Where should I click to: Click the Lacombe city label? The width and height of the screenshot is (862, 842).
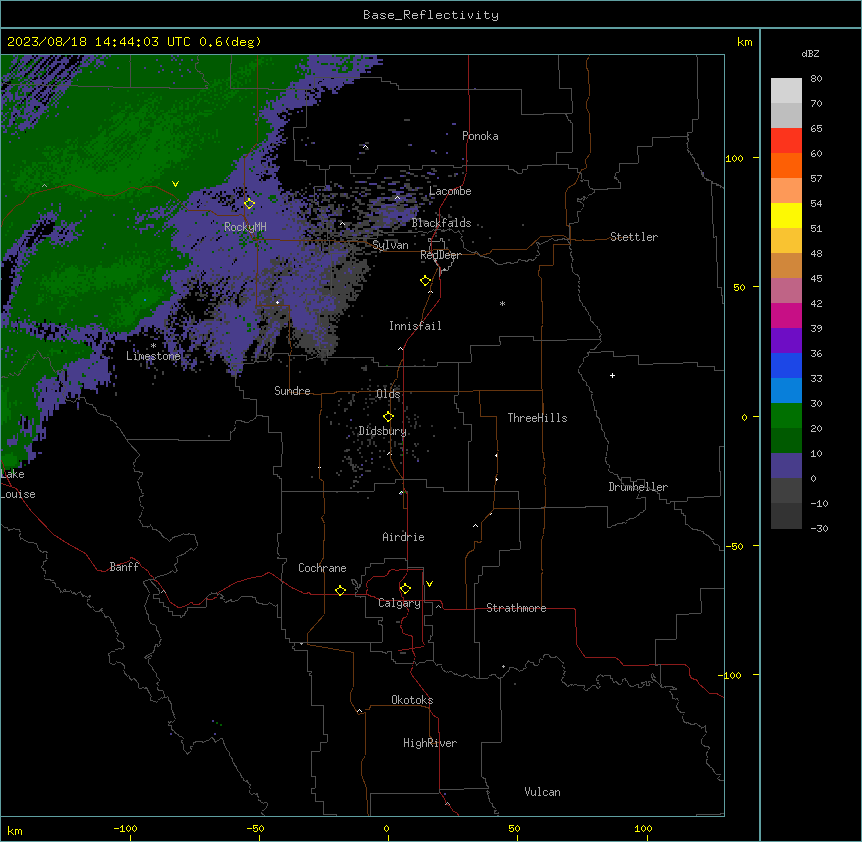click(450, 191)
